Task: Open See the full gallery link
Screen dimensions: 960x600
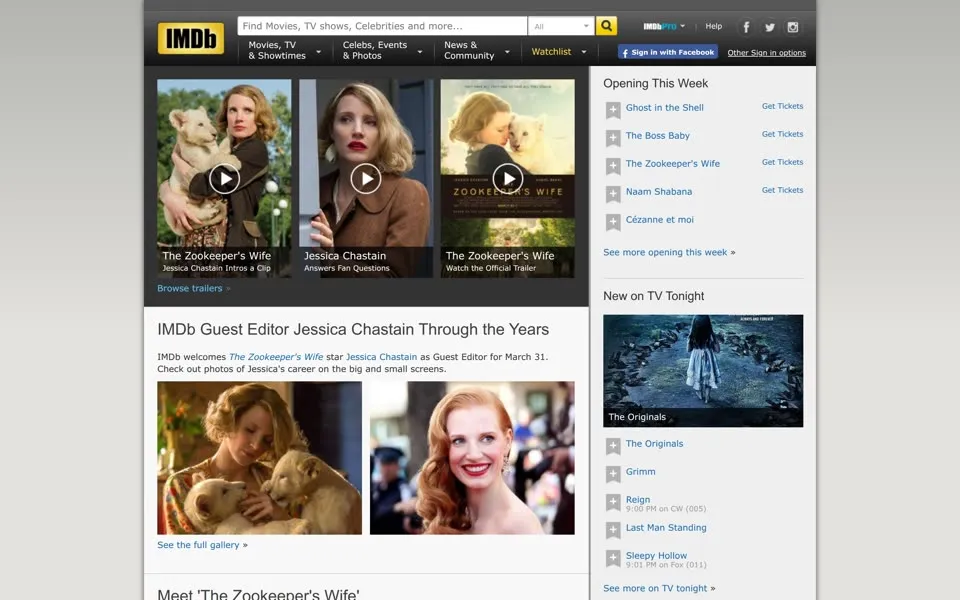Action: pyautogui.click(x=198, y=545)
